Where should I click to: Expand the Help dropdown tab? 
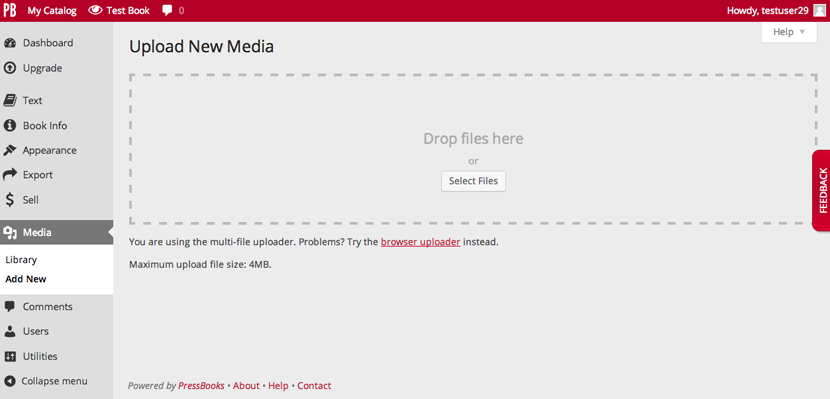click(x=789, y=32)
